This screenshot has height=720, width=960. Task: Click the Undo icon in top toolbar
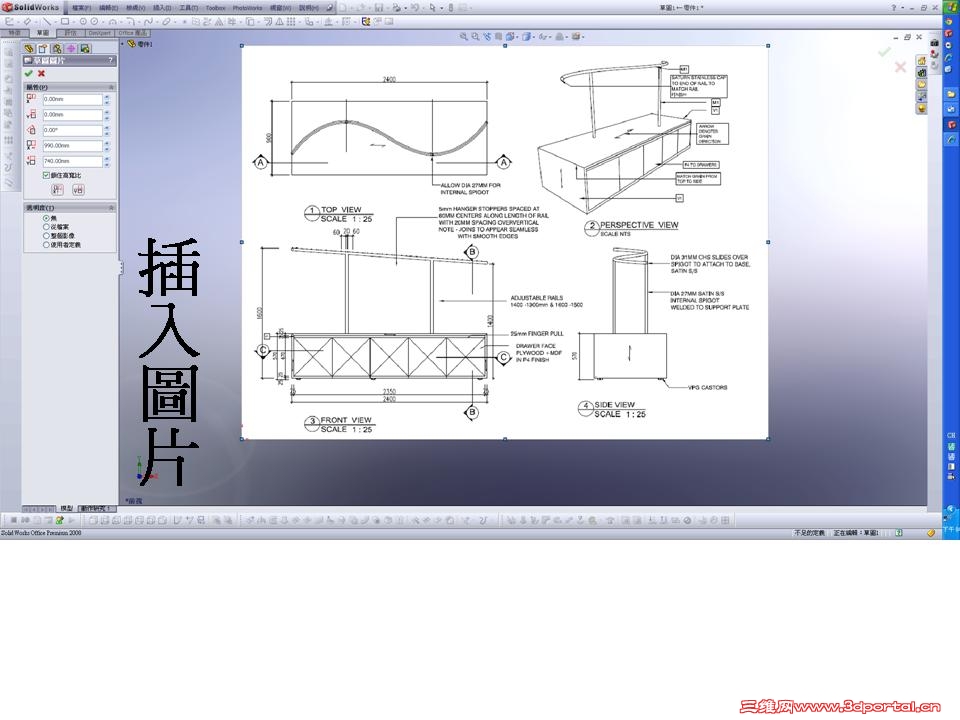(415, 8)
